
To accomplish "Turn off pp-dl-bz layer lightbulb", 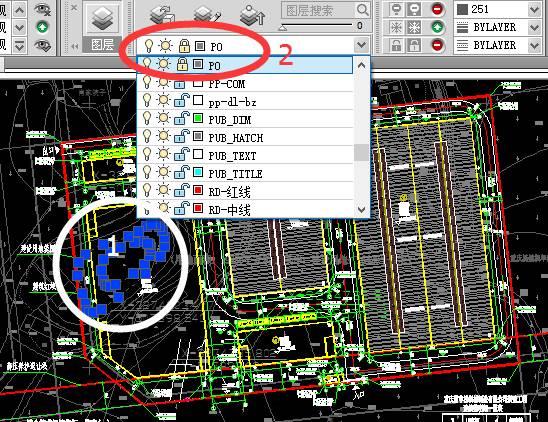I will click(x=147, y=100).
